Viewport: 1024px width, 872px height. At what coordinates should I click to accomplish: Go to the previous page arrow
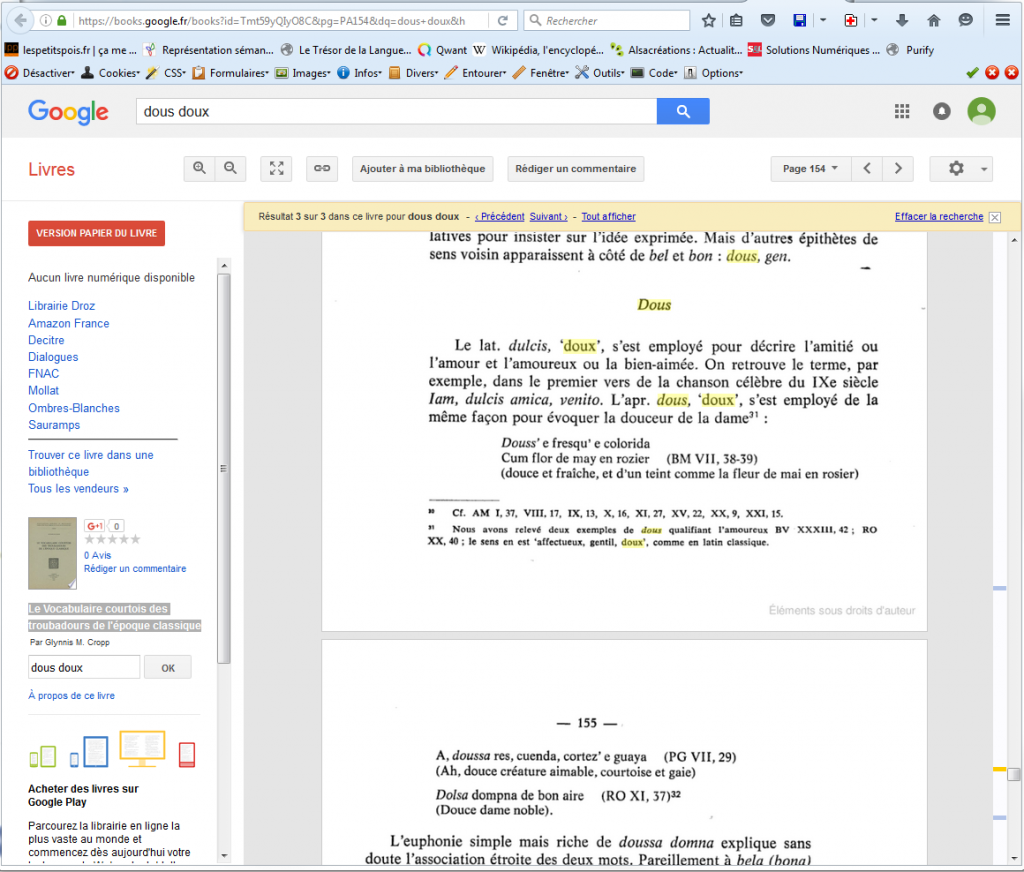pyautogui.click(x=868, y=169)
